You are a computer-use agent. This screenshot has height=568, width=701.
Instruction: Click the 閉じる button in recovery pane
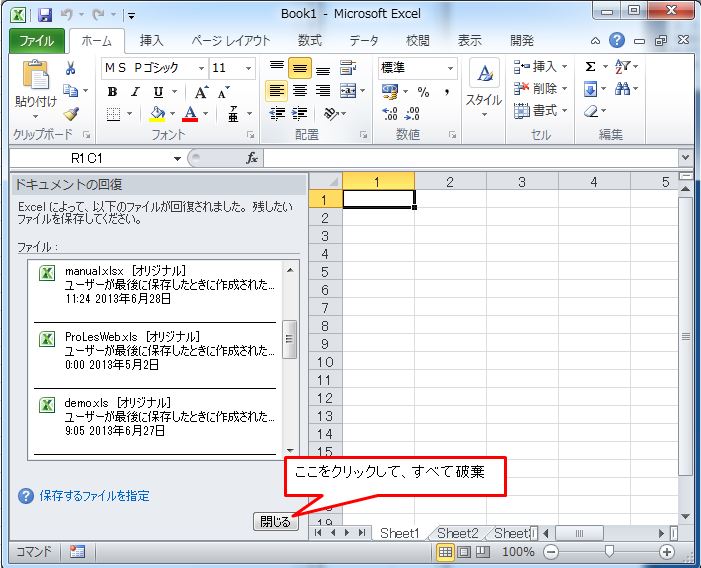275,522
